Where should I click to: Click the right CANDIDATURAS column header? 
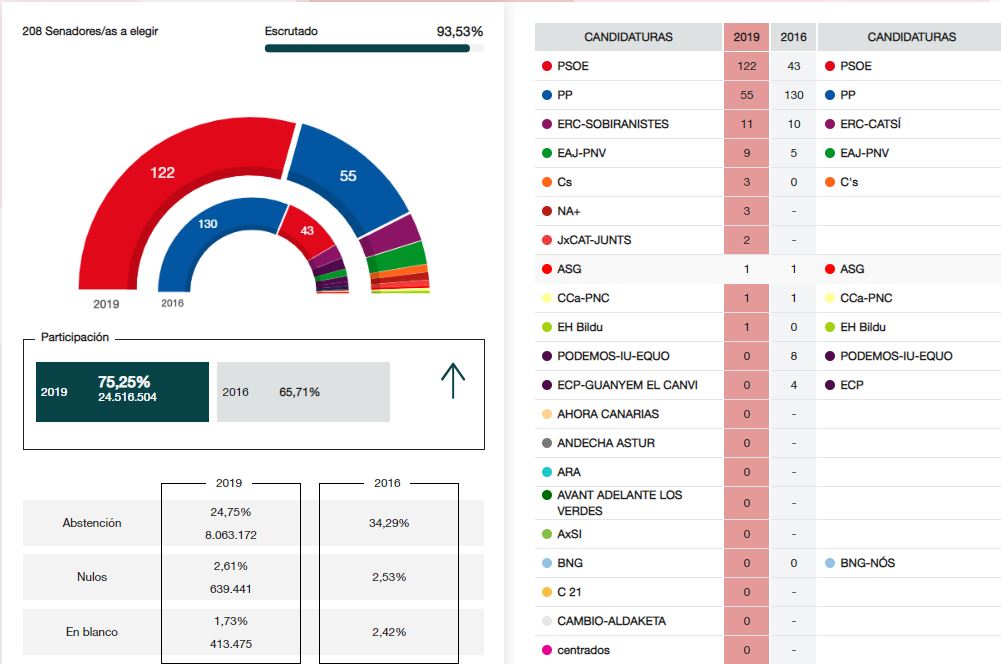910,37
